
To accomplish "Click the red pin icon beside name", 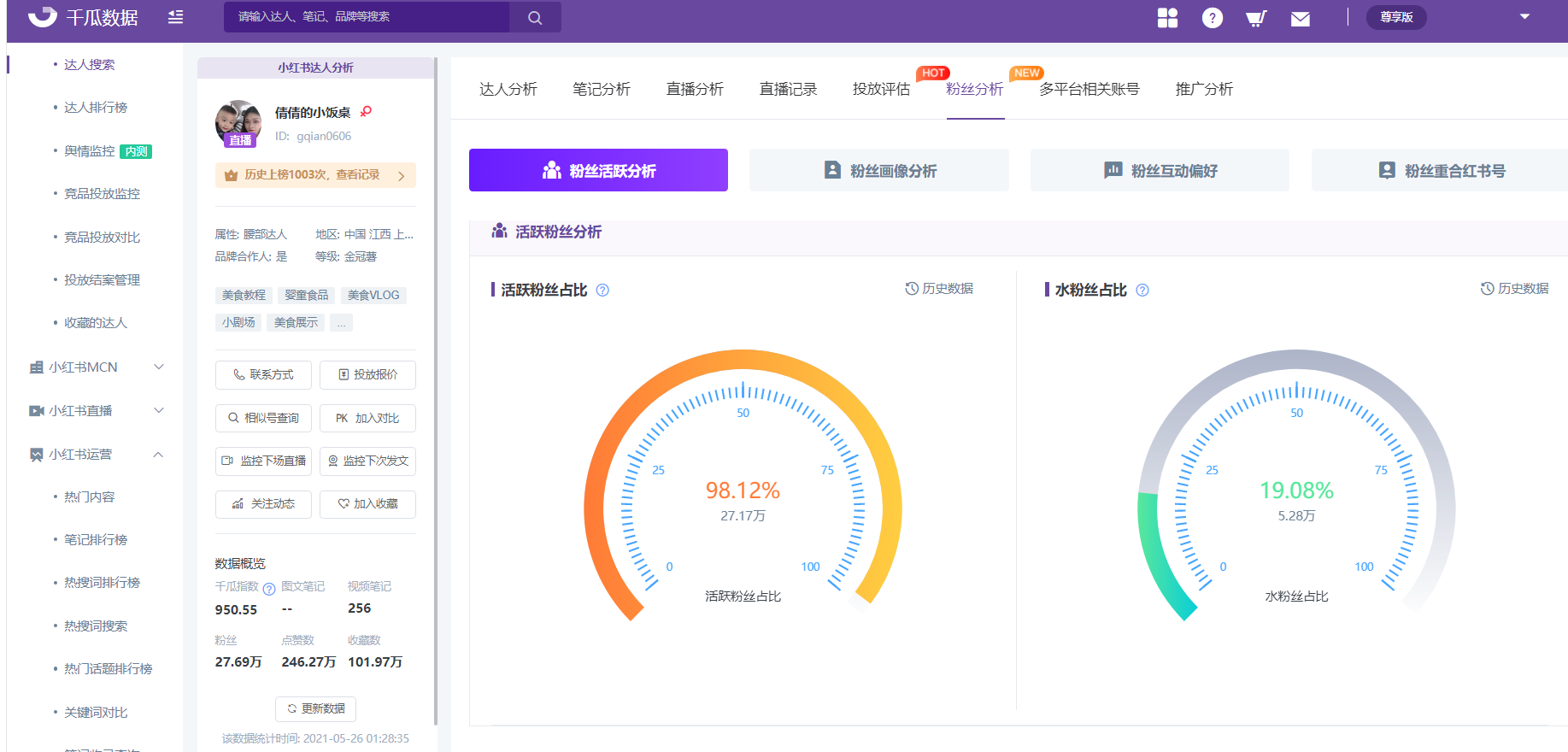I will click(x=366, y=112).
